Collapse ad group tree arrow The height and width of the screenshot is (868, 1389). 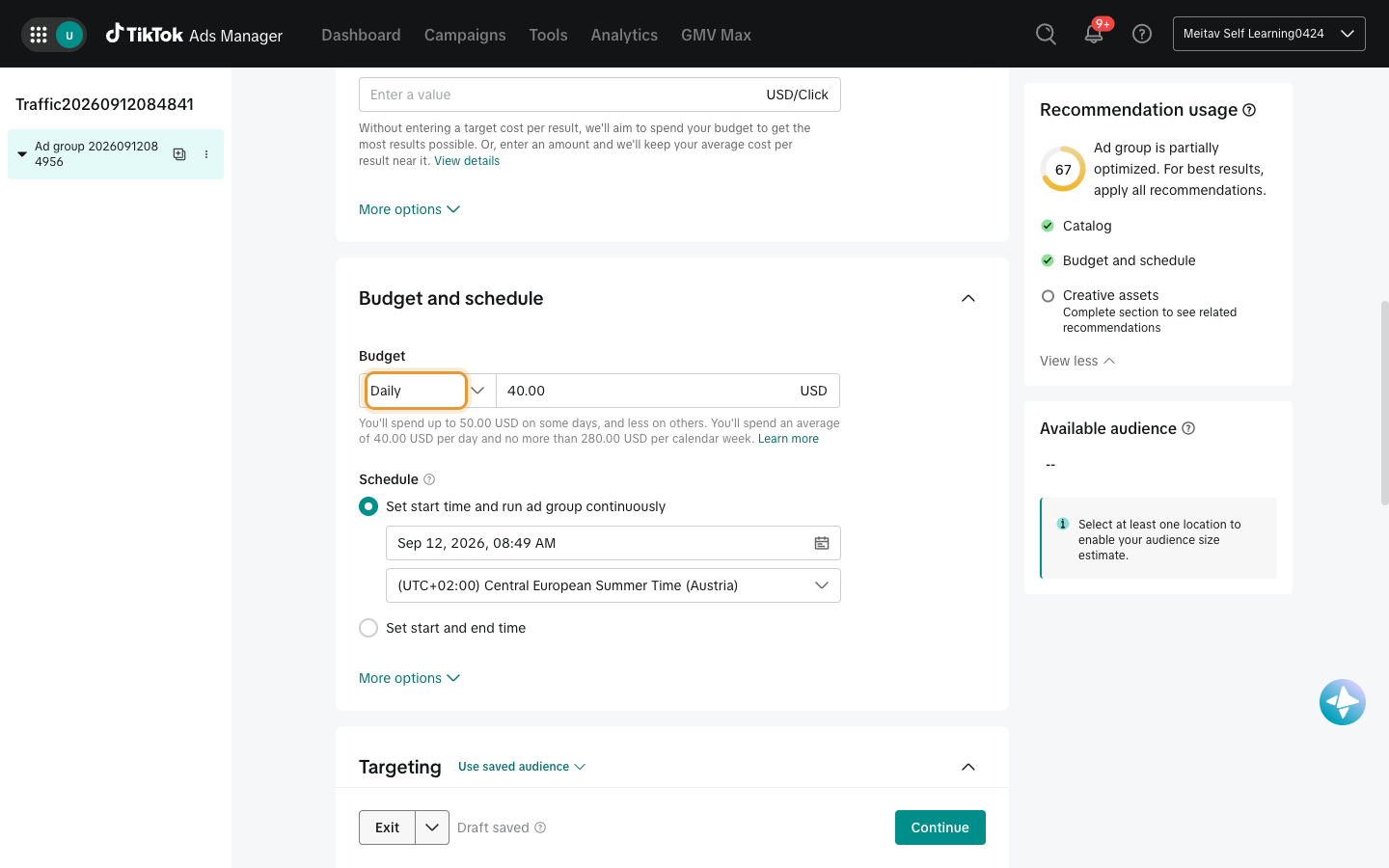pos(22,154)
